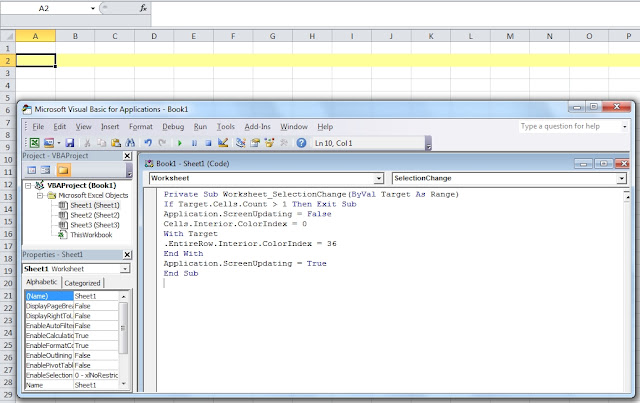Switch to the Categorized properties tab

[x=82, y=283]
